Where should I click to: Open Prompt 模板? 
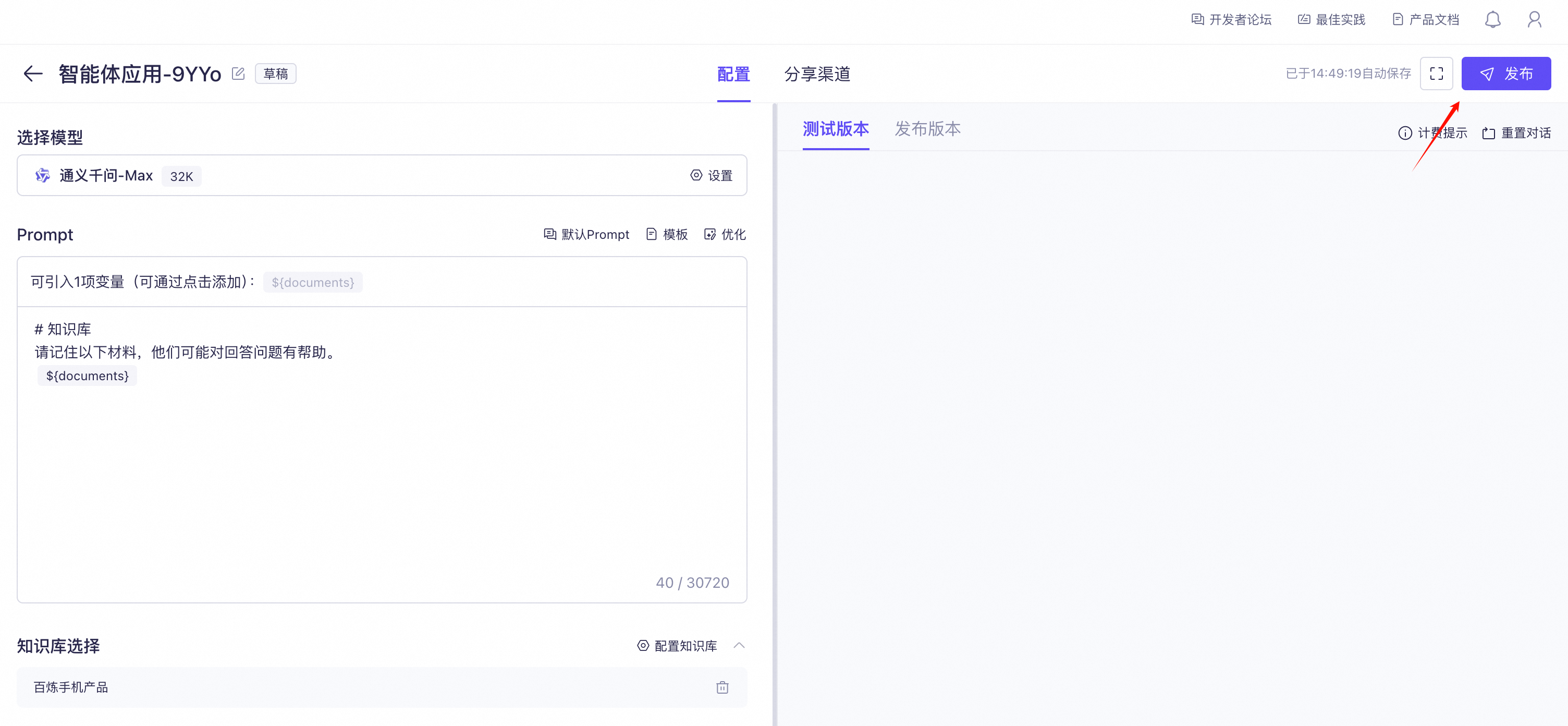coord(667,235)
